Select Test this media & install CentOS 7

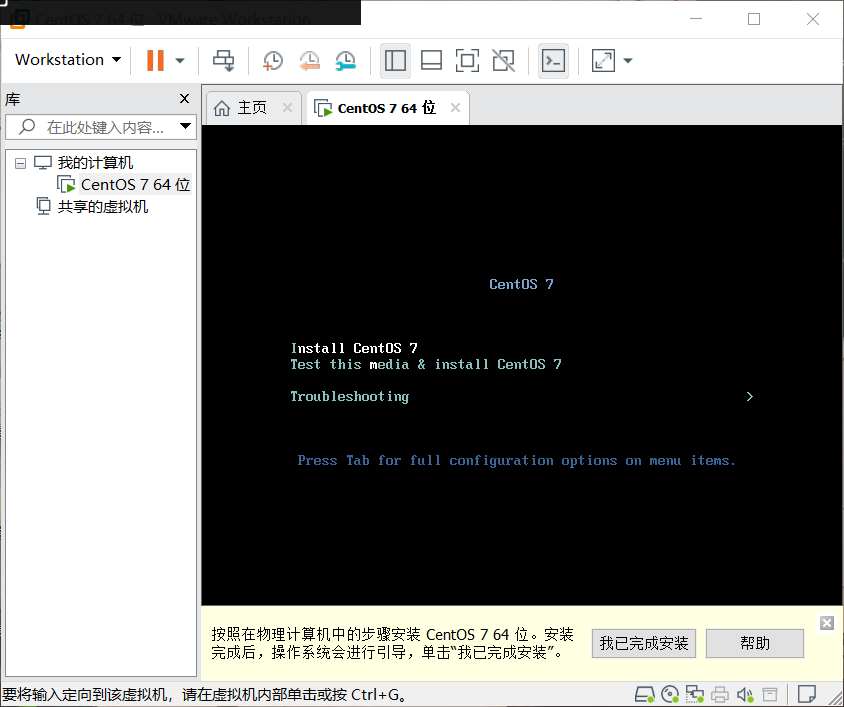click(x=426, y=365)
